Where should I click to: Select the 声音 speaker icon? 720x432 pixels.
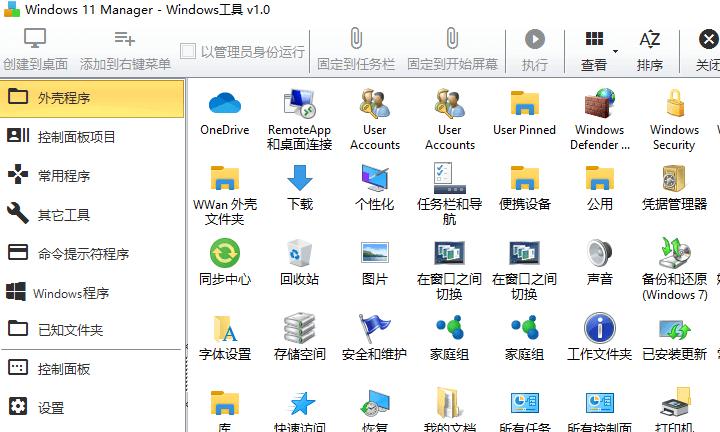click(x=600, y=254)
